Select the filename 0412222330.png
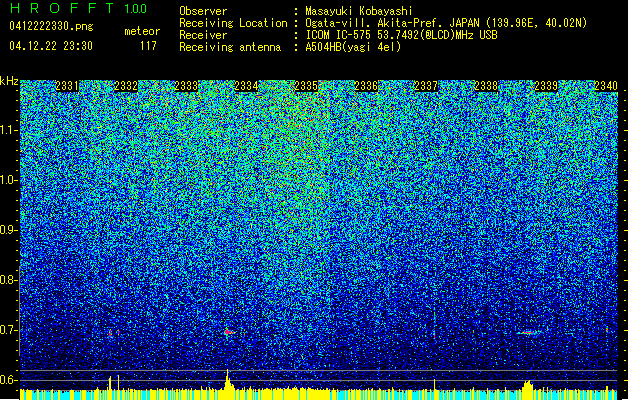Screen dimensions: 629x400 click(51, 26)
